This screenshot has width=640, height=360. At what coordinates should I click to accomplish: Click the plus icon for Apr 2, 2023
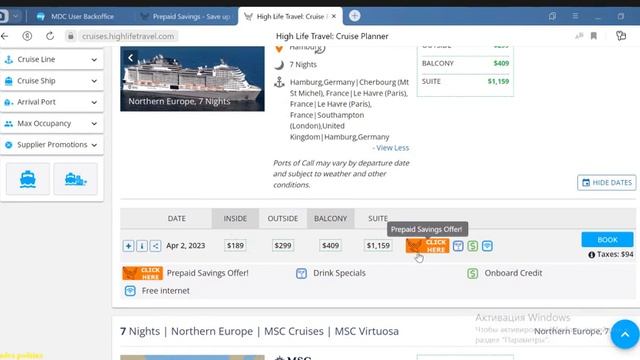[128, 246]
